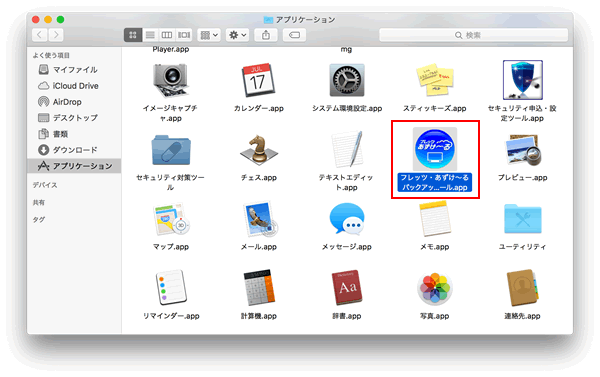Select the セキュリティ申込・設定ツール.app shield icon
This screenshot has width=600, height=377.
(522, 80)
